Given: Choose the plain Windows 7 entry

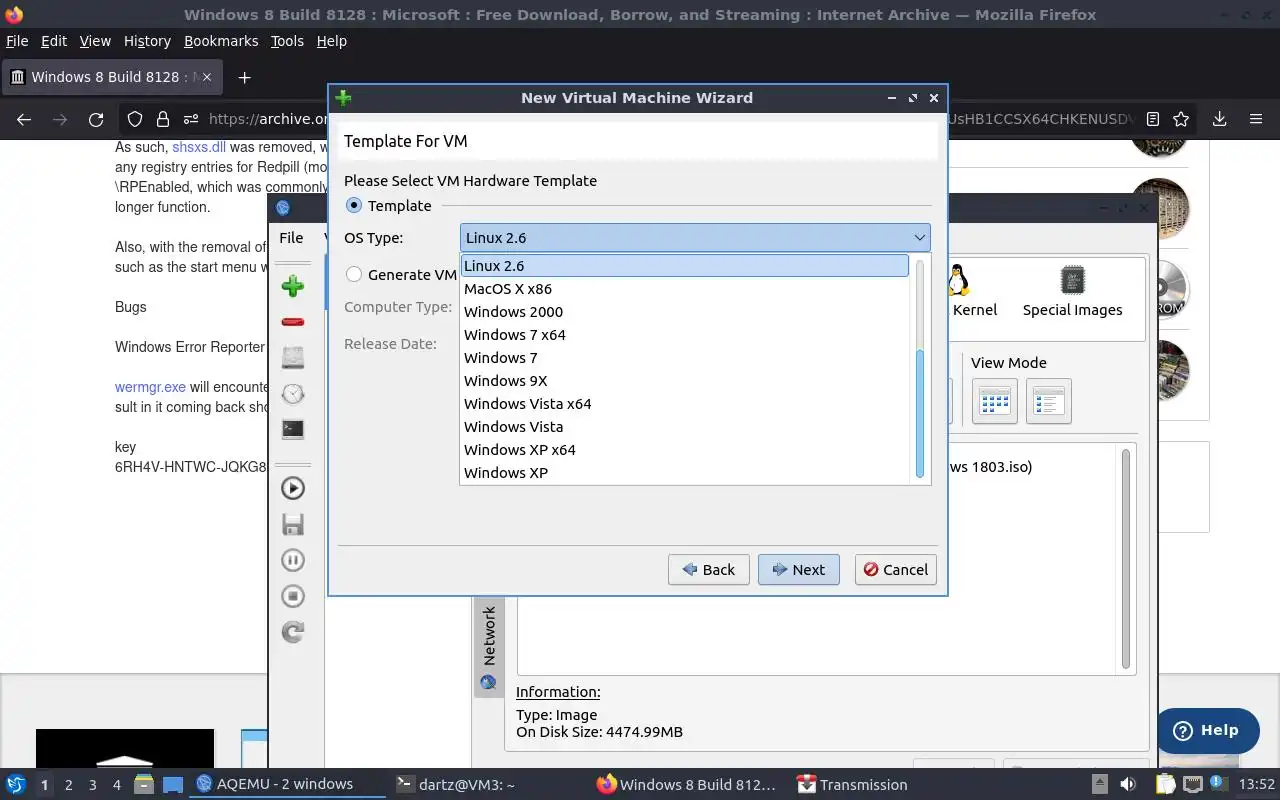Looking at the screenshot, I should (685, 358).
